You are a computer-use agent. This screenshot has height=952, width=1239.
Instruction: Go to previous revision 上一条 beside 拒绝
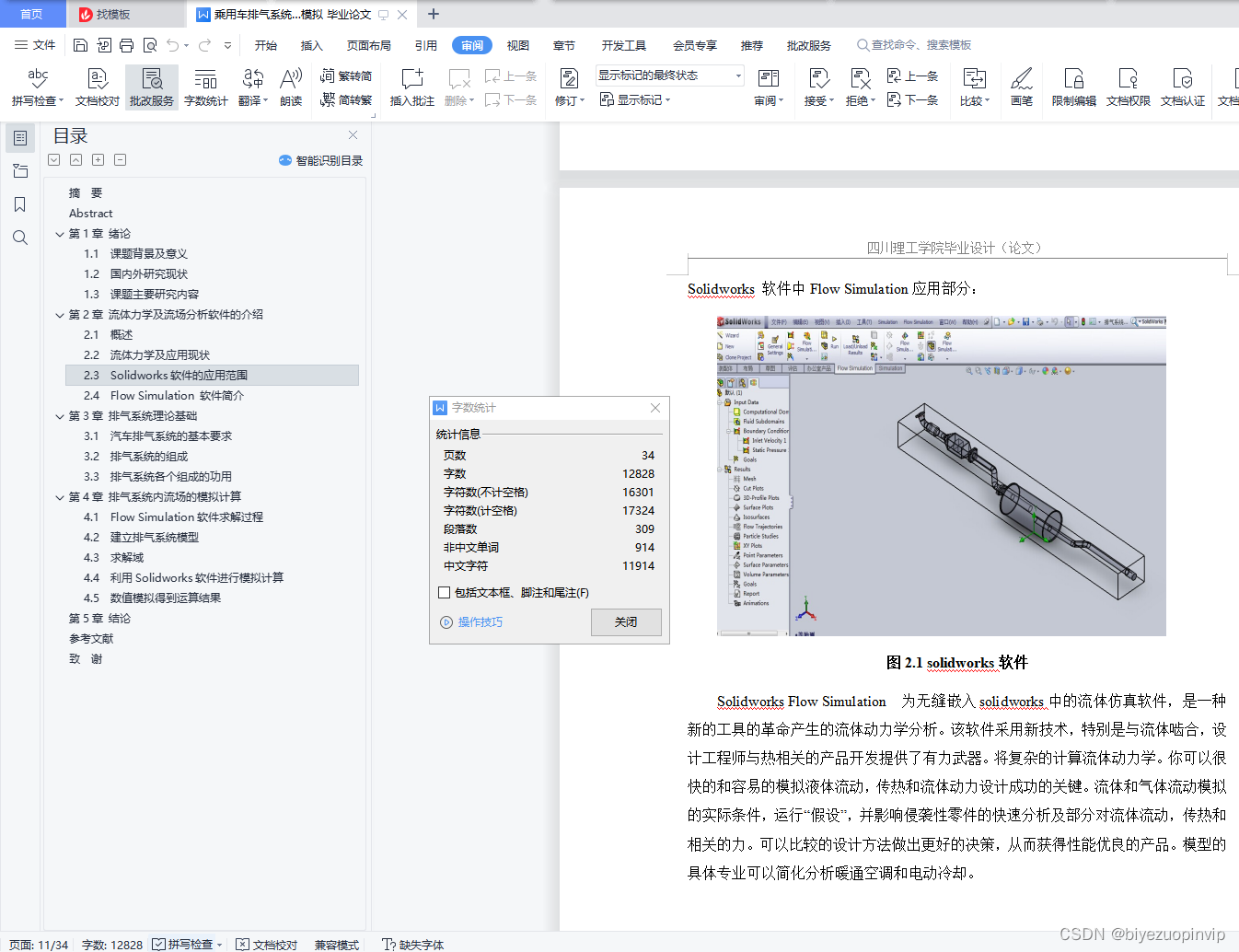point(912,76)
